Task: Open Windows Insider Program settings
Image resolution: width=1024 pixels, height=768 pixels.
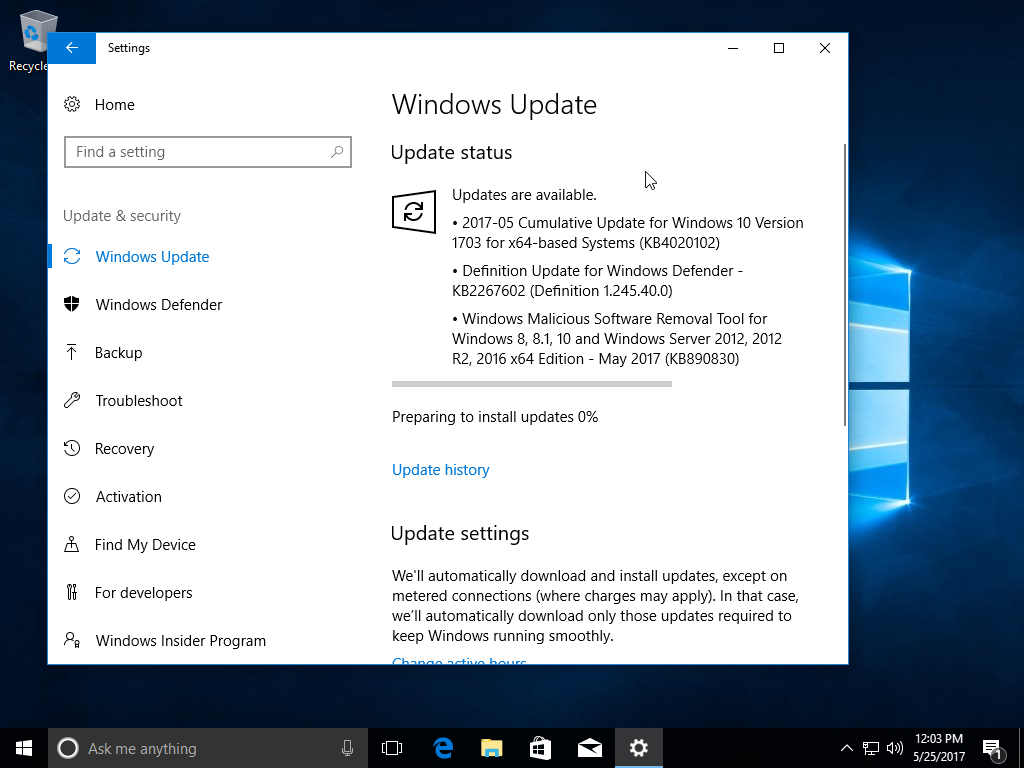Action: (181, 641)
